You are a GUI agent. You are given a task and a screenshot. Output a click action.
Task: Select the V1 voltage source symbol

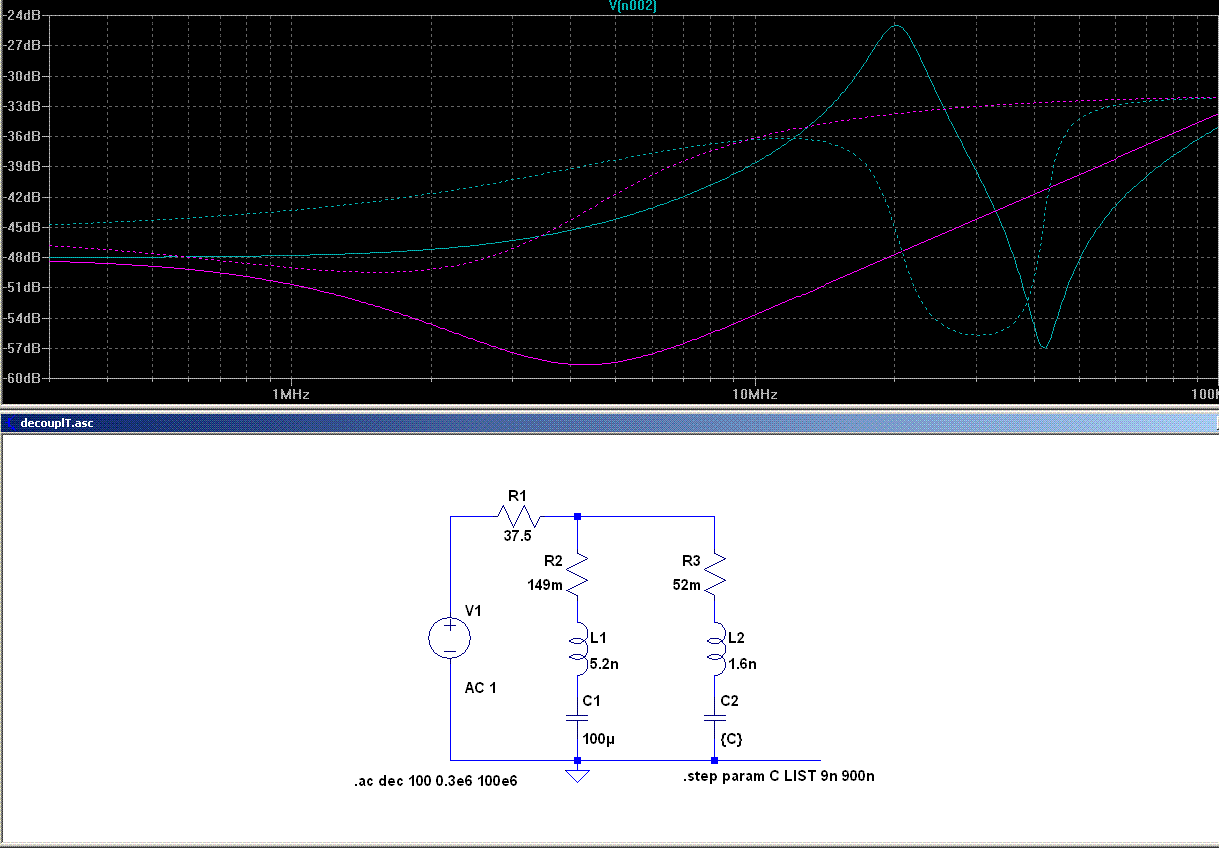point(450,638)
